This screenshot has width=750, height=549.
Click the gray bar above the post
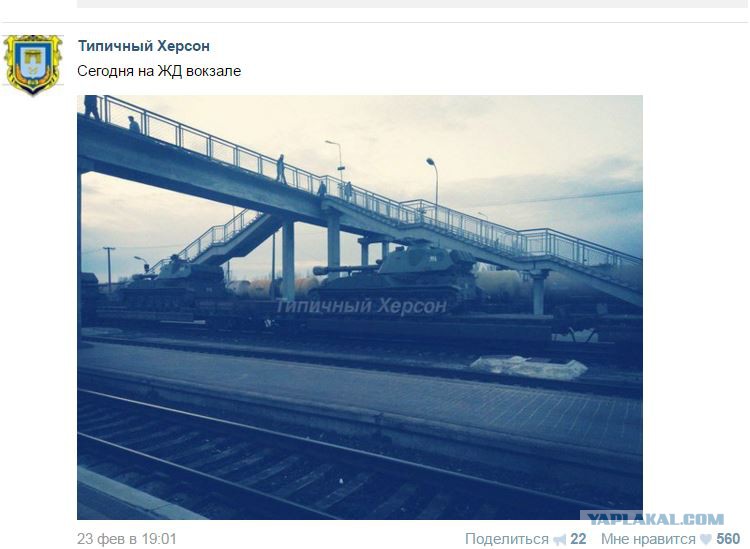click(412, 4)
